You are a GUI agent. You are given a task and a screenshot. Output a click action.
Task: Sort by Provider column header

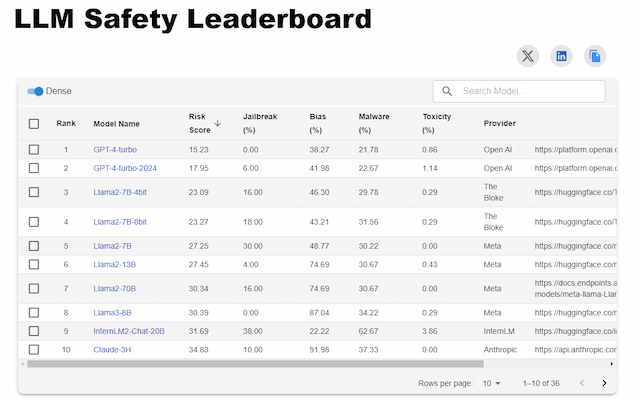click(500, 123)
